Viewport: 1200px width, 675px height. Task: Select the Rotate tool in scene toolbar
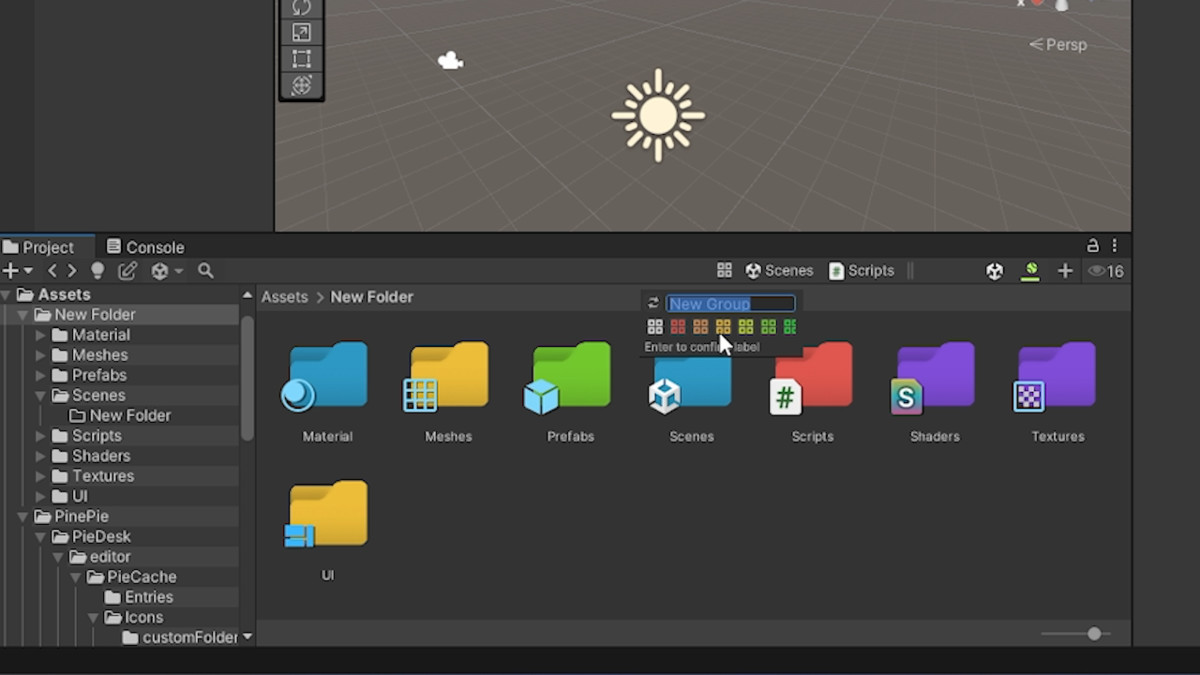tap(301, 7)
